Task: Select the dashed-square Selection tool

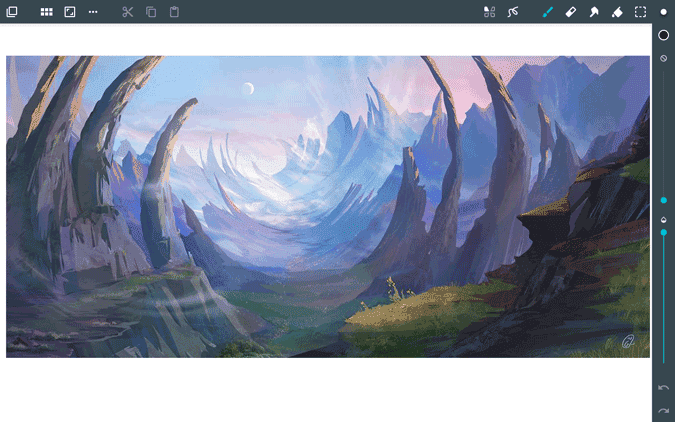Action: pos(641,12)
